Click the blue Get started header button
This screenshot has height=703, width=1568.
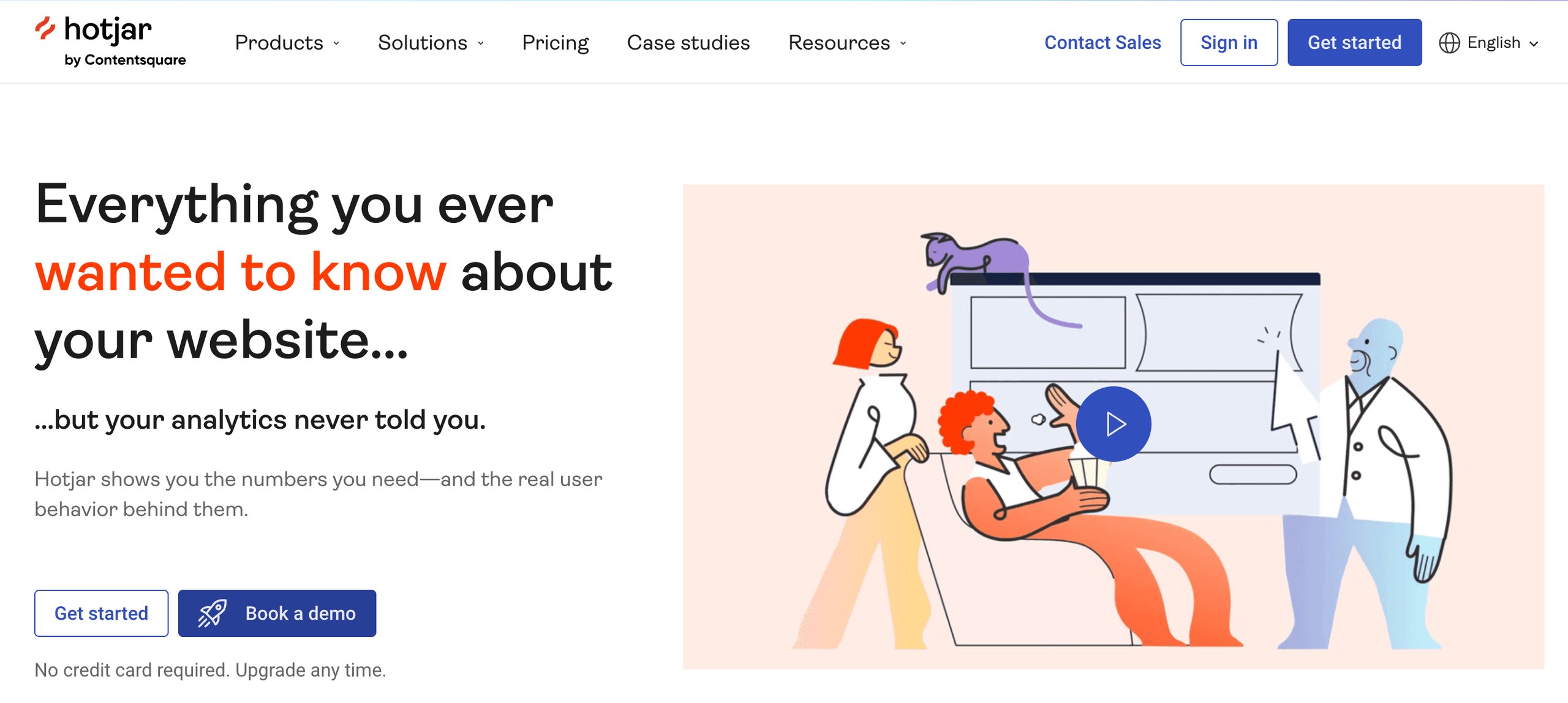click(1354, 42)
